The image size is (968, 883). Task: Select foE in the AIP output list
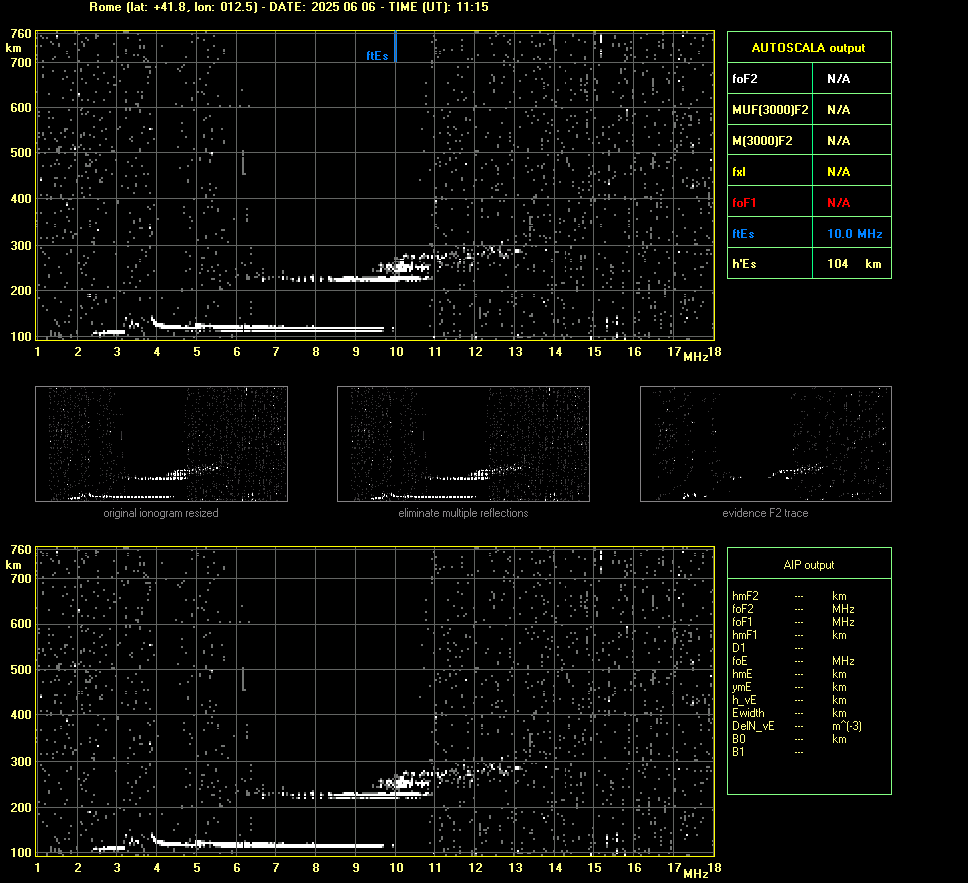[x=740, y=661]
